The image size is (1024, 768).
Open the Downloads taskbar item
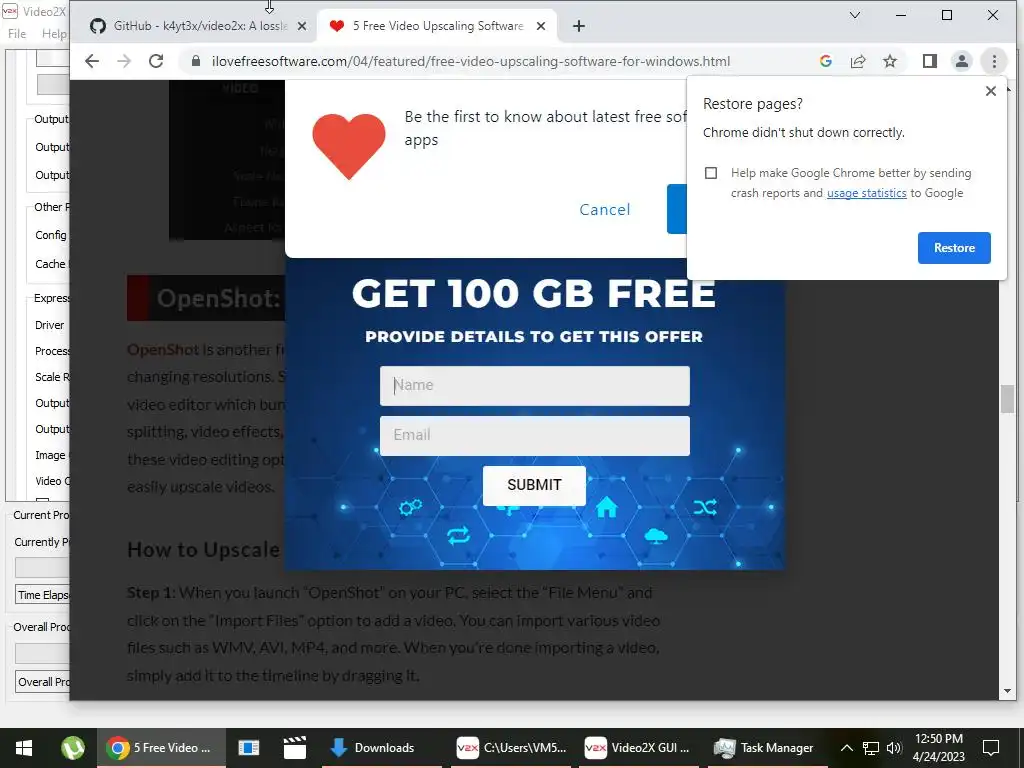point(383,748)
